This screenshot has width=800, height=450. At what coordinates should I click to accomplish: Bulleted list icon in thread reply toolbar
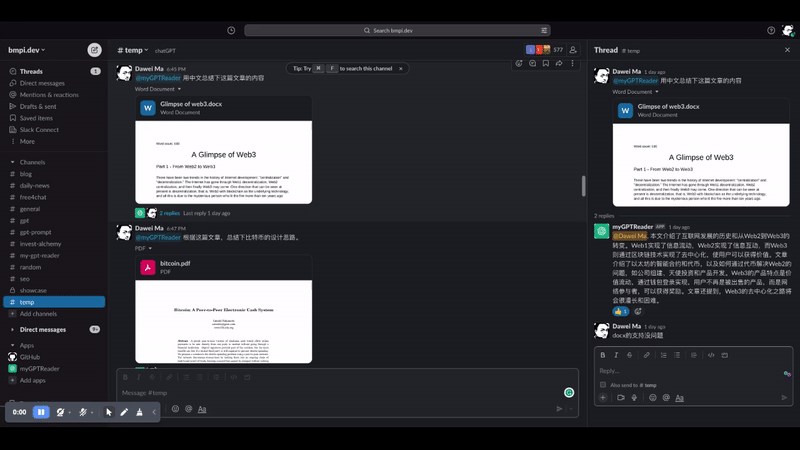pyautogui.click(x=677, y=355)
